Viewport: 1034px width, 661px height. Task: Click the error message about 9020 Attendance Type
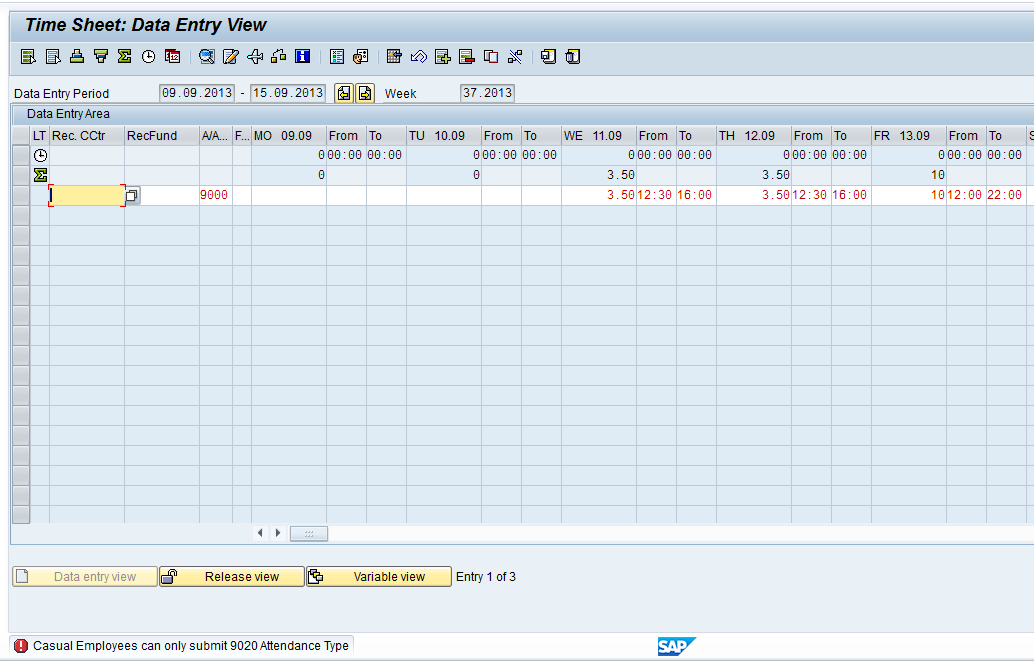pyautogui.click(x=191, y=646)
